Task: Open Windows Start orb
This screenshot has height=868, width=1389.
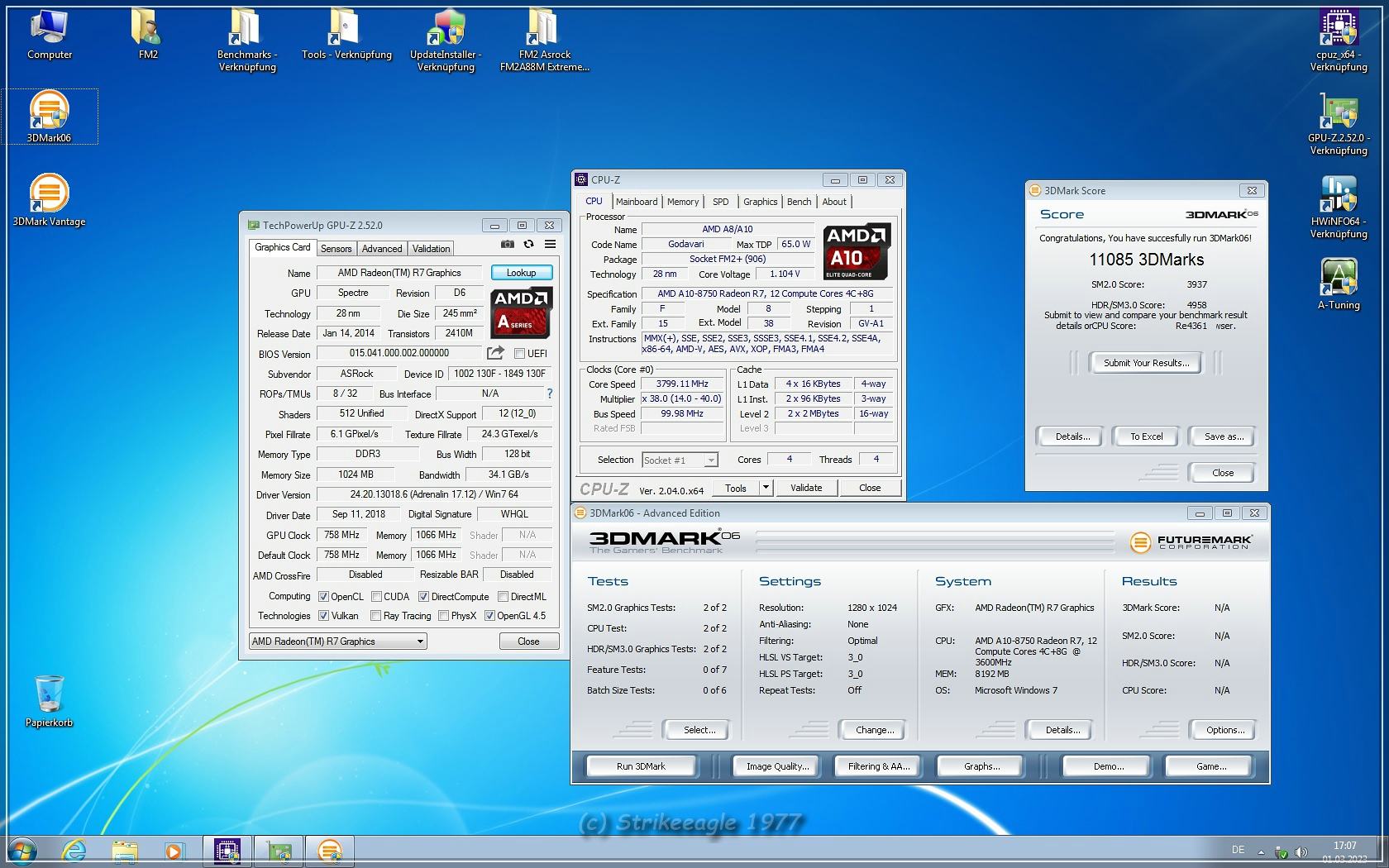Action: pos(22,851)
